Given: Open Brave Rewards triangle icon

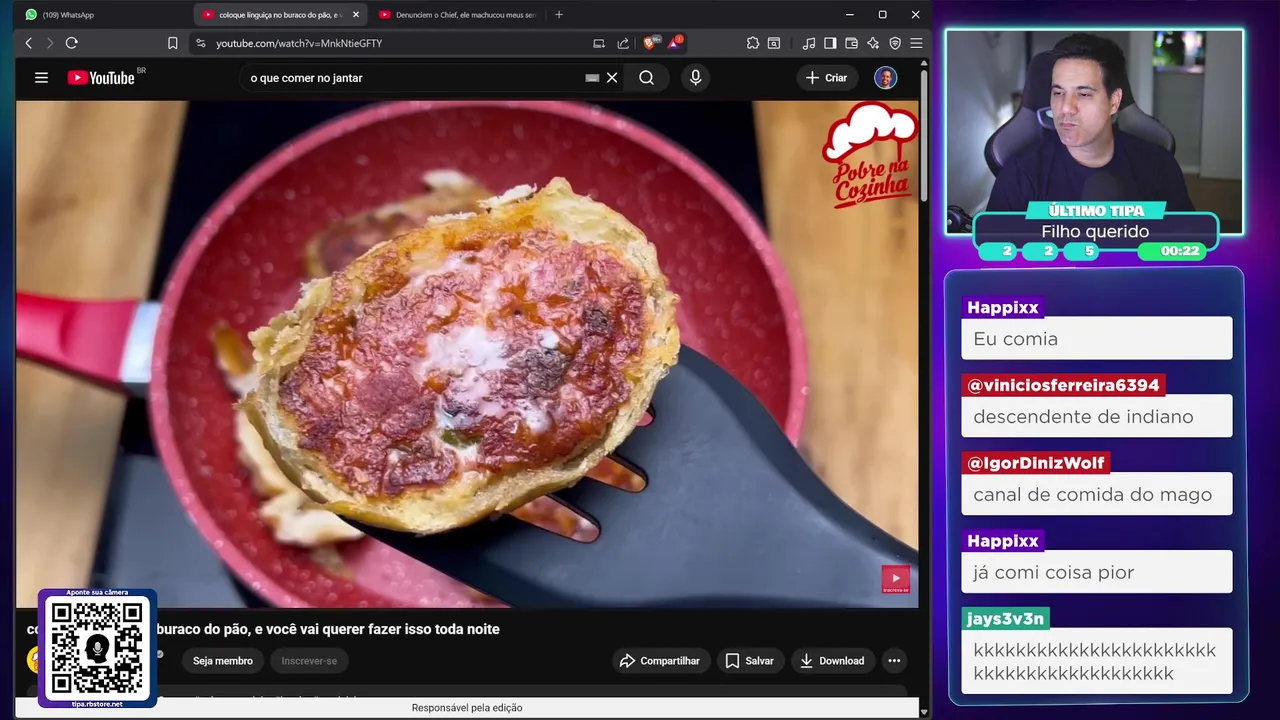Looking at the screenshot, I should pos(675,43).
